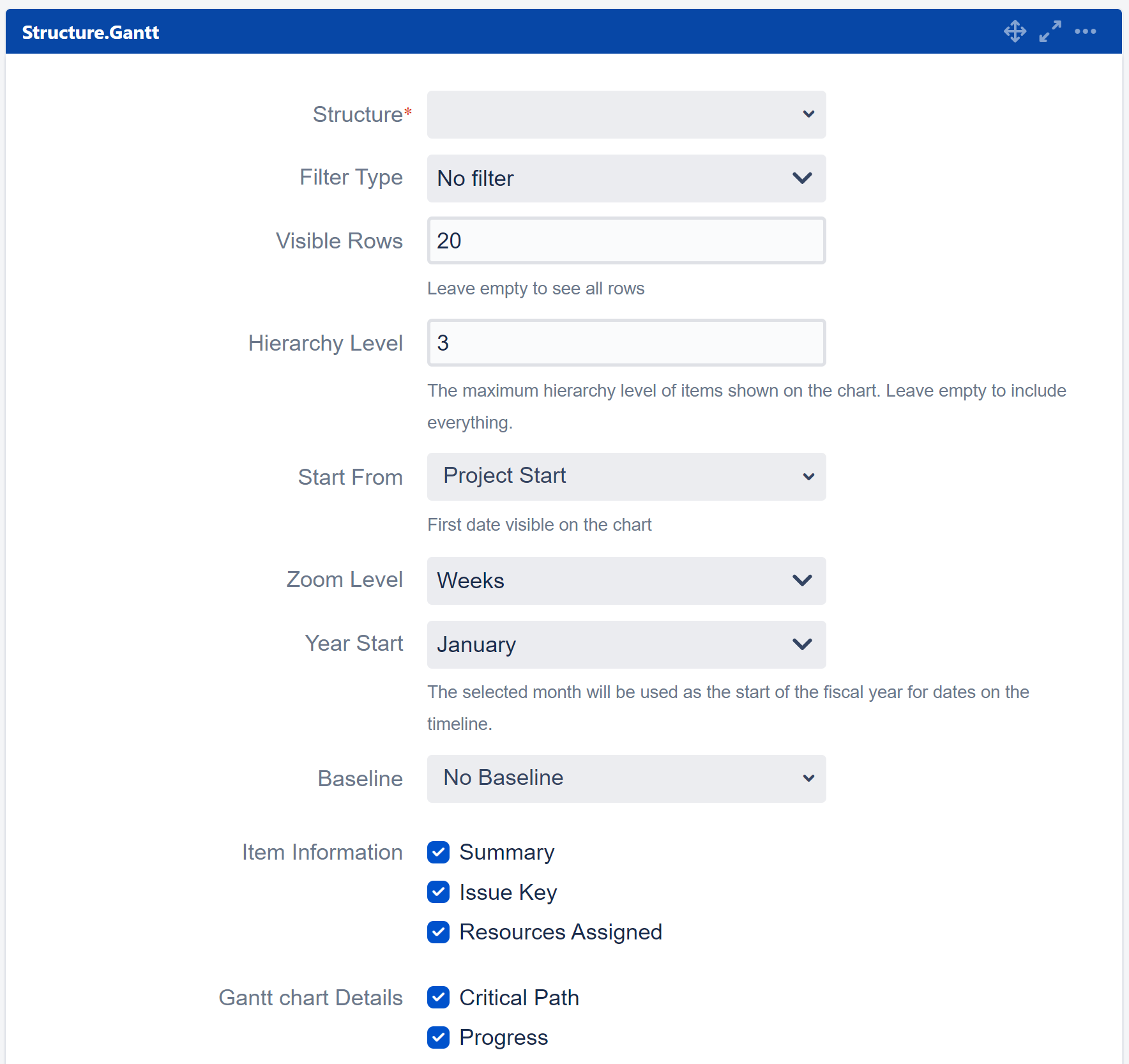Expand the Zoom Level selector via its chevron
This screenshot has height=1064, width=1129.
tap(802, 581)
